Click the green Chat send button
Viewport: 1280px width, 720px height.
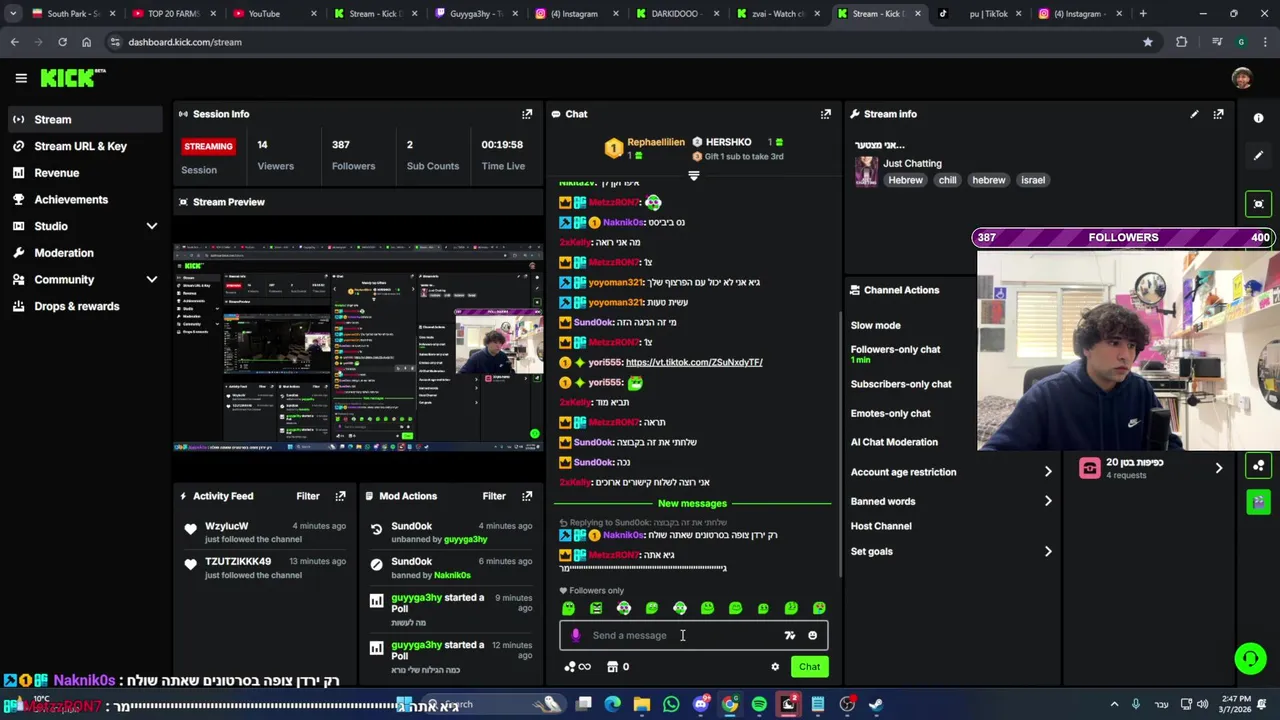pyautogui.click(x=809, y=667)
